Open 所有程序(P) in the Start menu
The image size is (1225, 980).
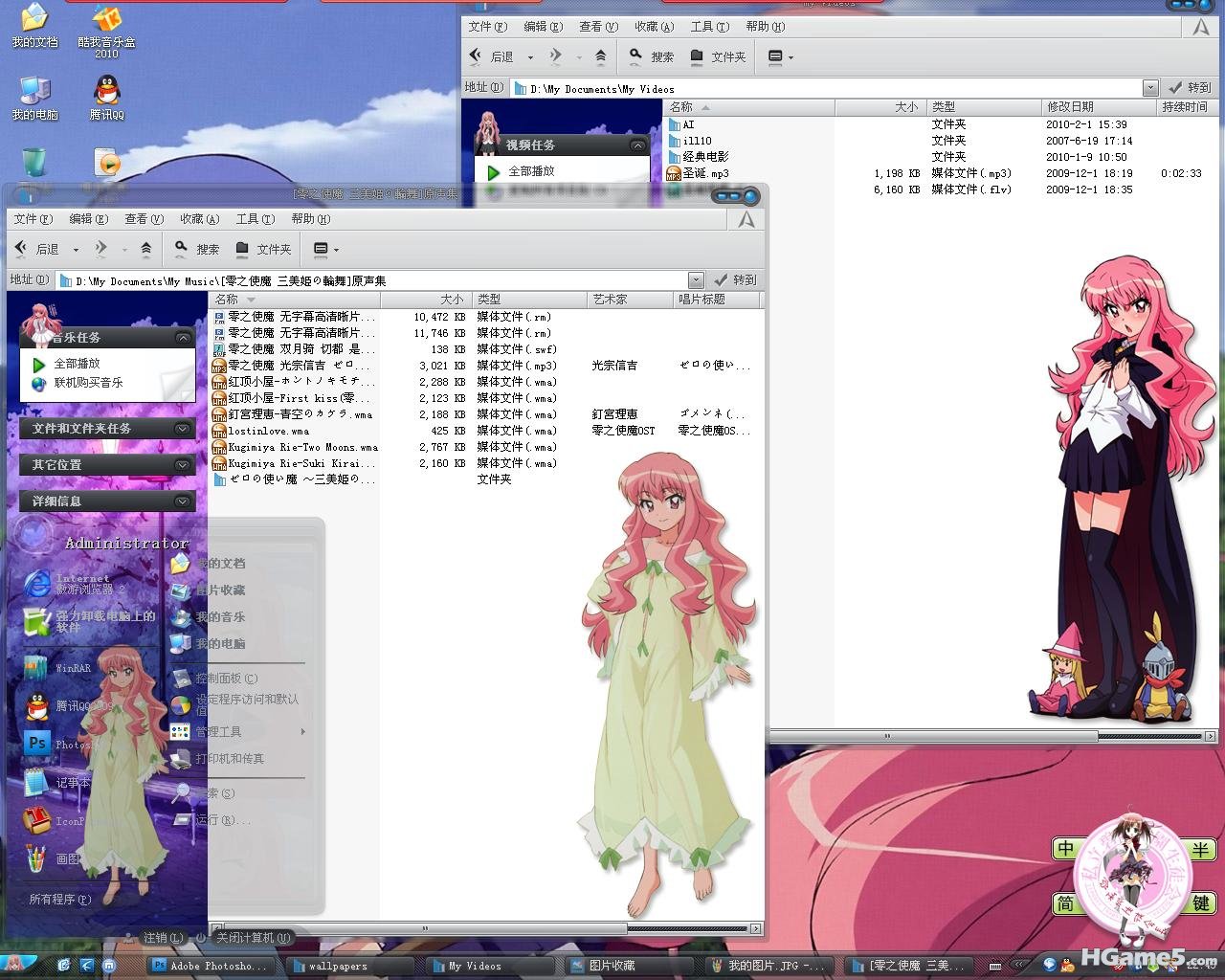coord(59,900)
